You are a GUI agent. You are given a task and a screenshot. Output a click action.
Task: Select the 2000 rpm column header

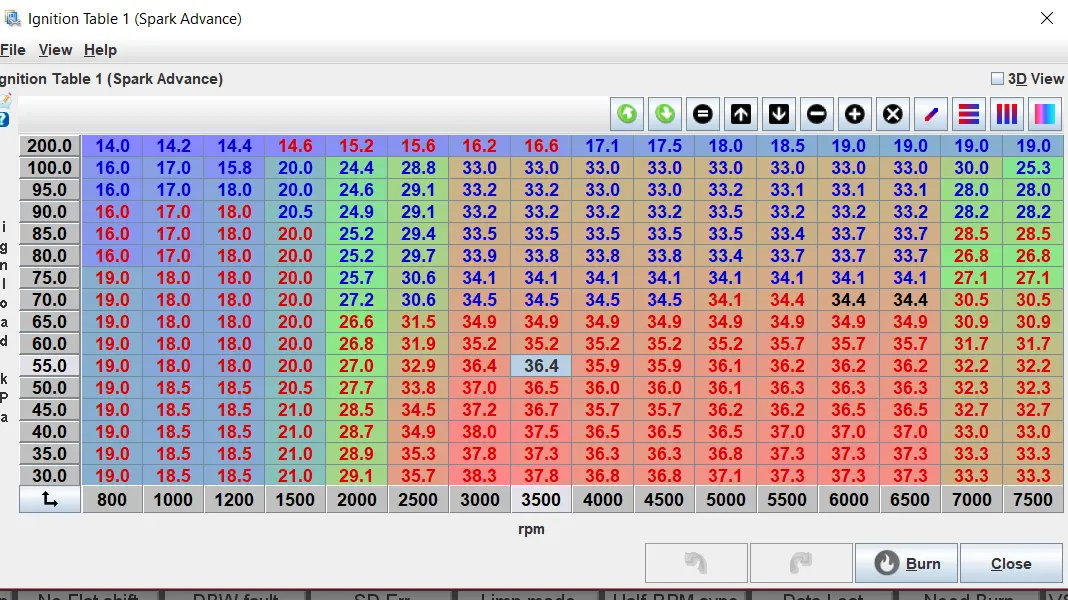point(356,499)
